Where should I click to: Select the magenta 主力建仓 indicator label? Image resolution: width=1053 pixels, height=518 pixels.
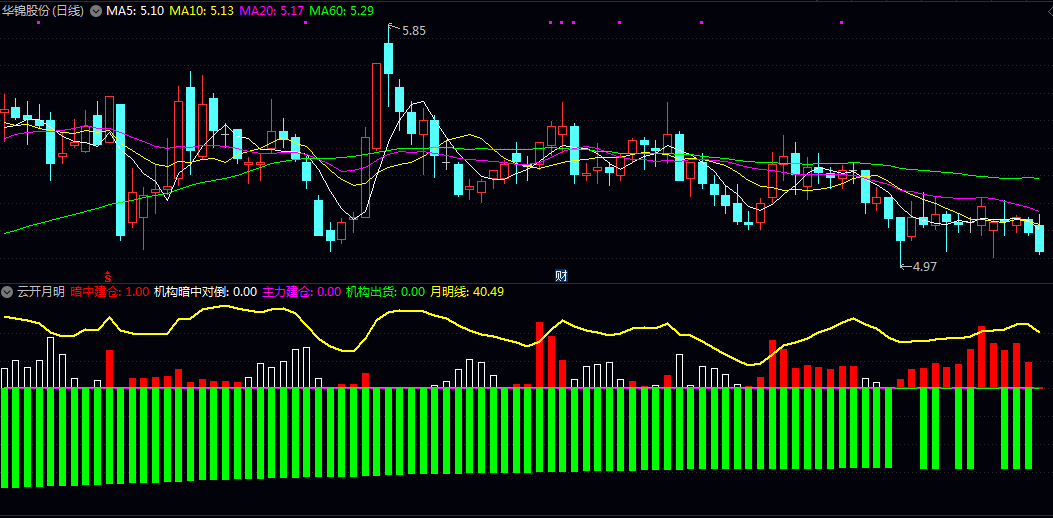302,292
